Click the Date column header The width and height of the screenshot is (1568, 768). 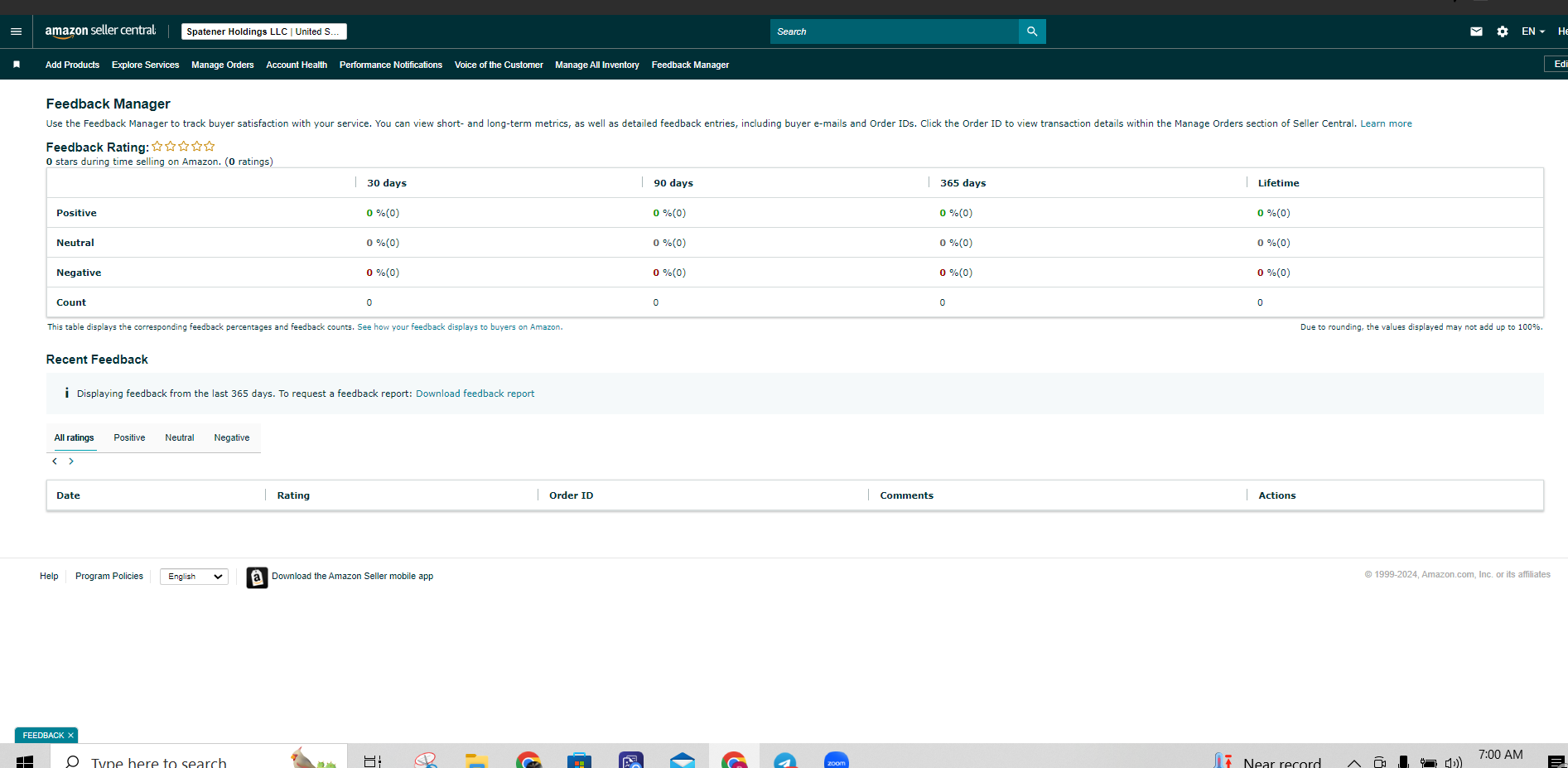(68, 495)
